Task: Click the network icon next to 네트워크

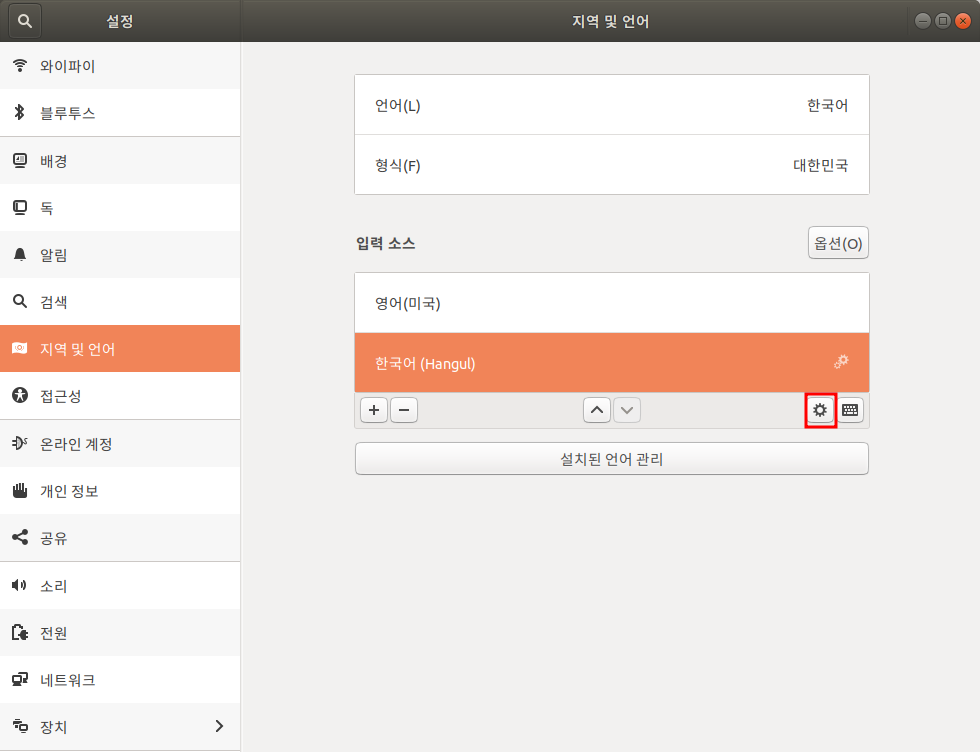Action: point(20,679)
